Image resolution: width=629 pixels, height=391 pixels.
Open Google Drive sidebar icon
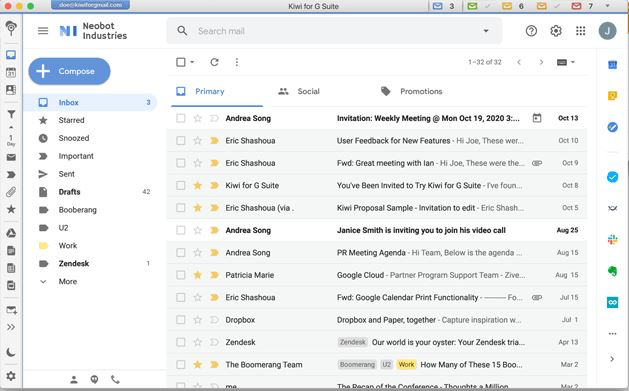tap(11, 233)
